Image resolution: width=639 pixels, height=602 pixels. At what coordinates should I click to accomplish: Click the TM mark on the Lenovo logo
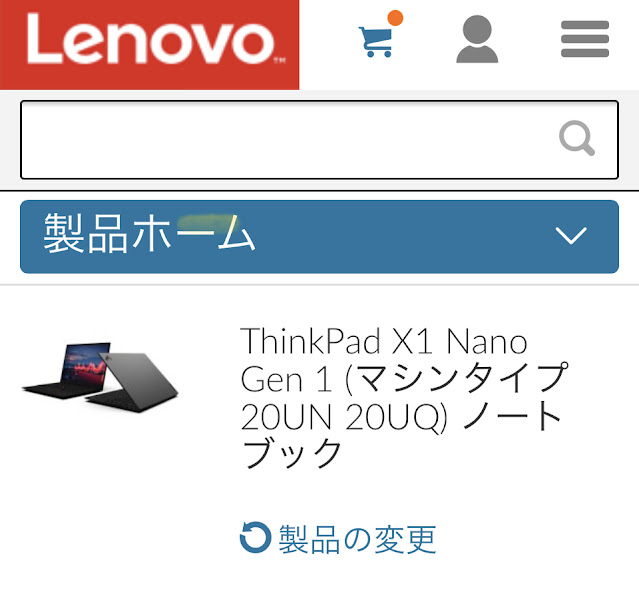pos(280,60)
